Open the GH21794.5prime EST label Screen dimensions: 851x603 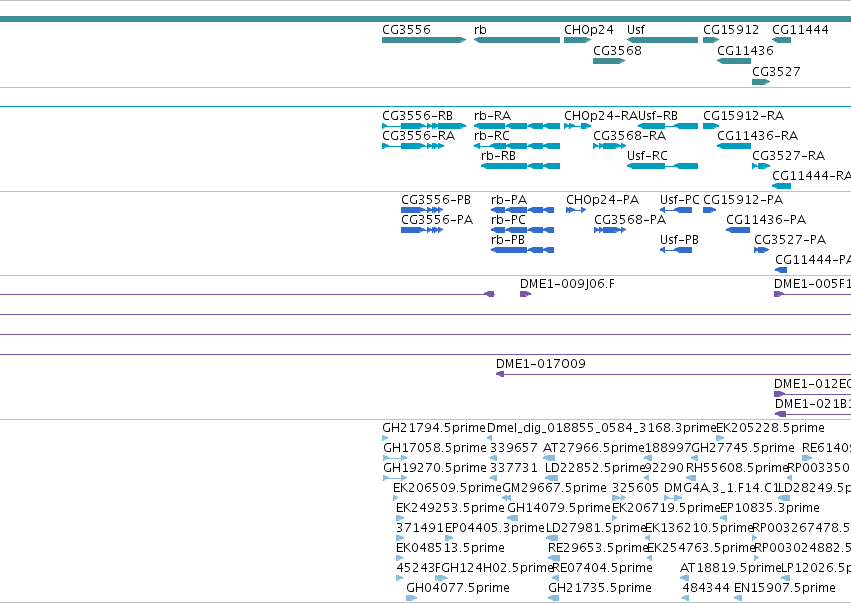point(434,428)
